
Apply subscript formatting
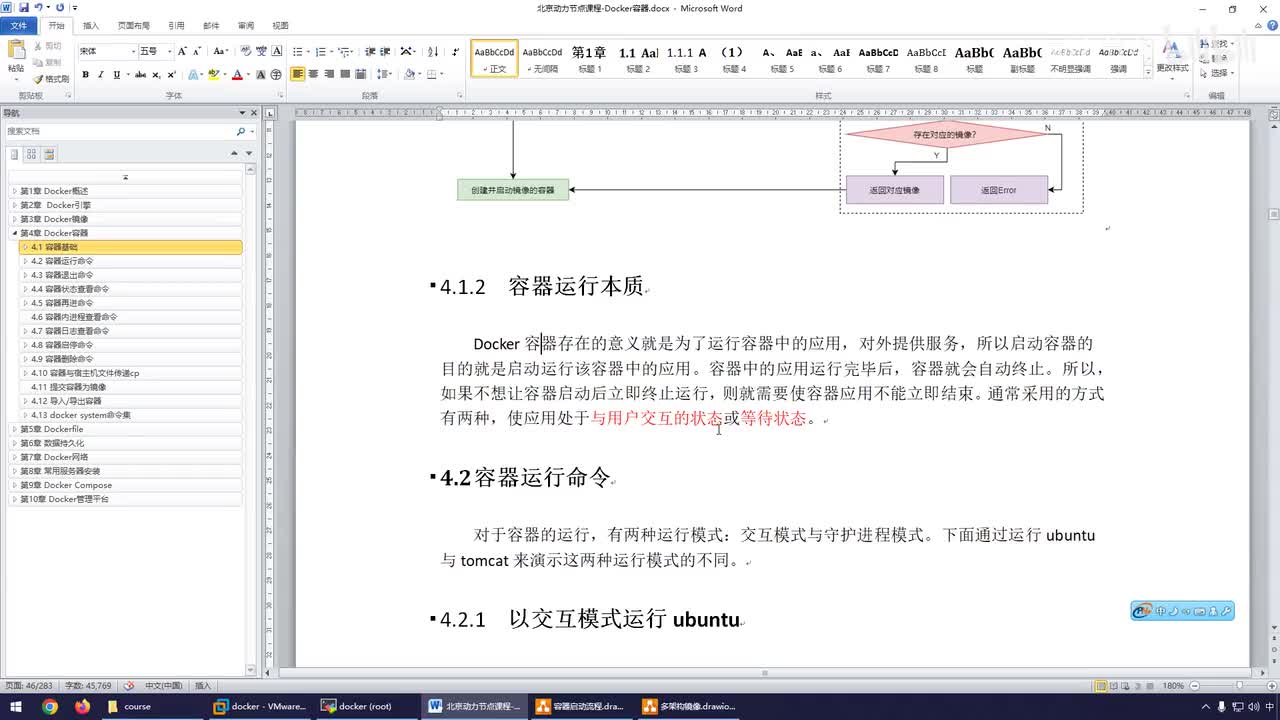tap(156, 74)
